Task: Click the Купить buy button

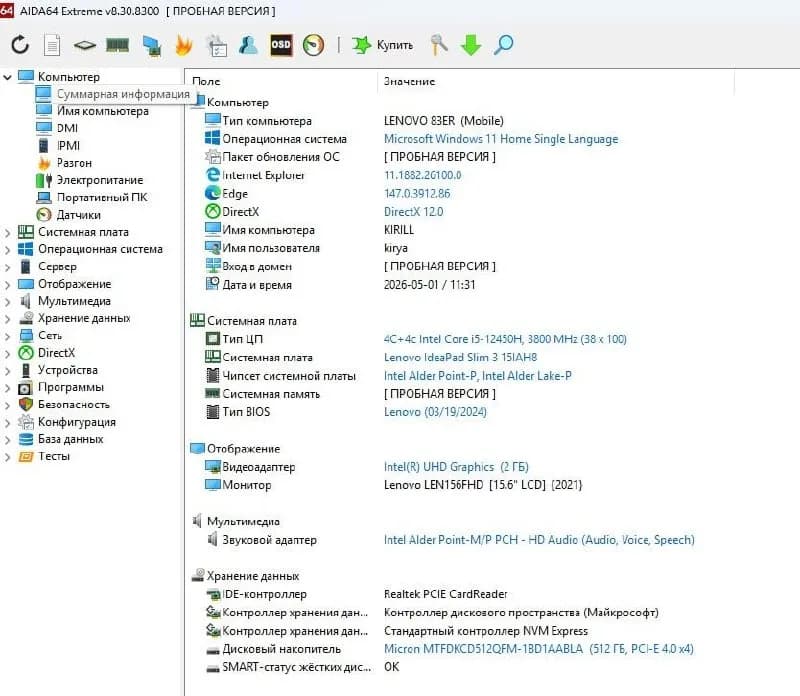Action: point(383,45)
